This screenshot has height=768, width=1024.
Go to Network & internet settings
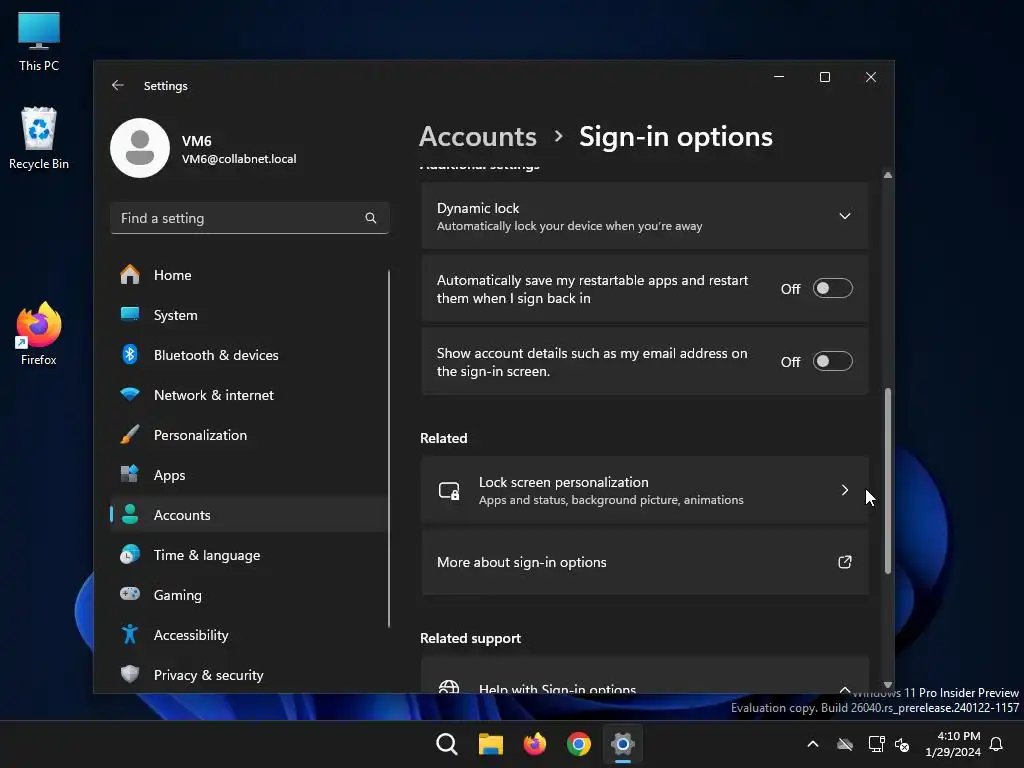(x=249, y=394)
